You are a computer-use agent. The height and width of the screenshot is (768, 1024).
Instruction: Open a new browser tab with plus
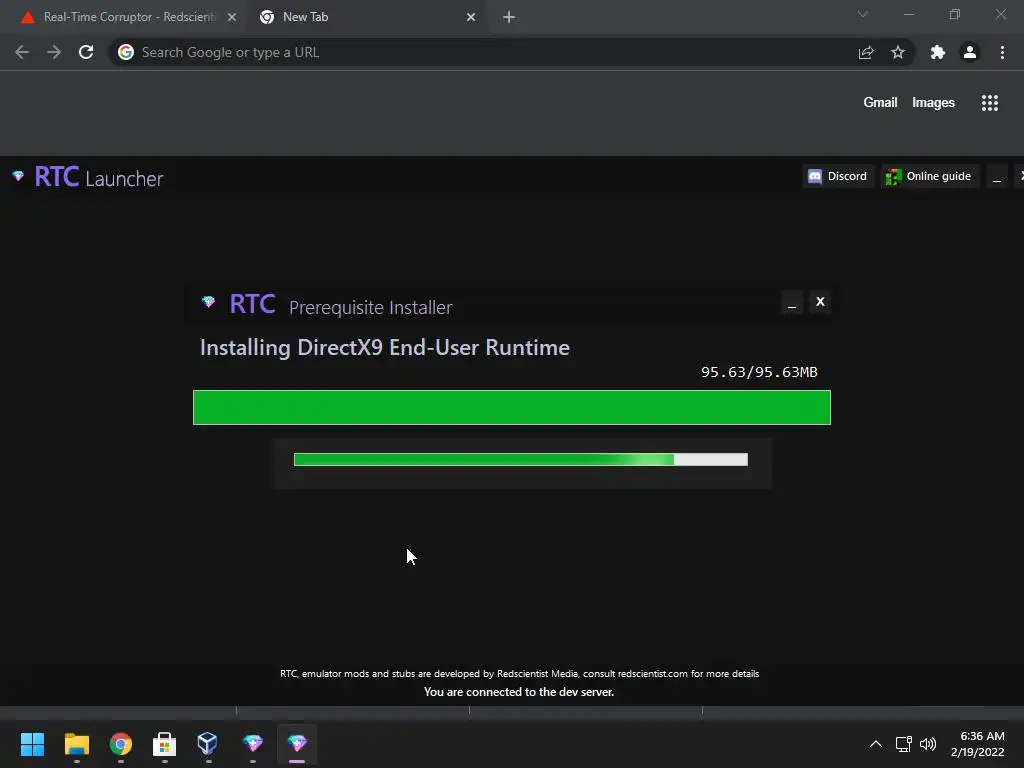pyautogui.click(x=509, y=17)
